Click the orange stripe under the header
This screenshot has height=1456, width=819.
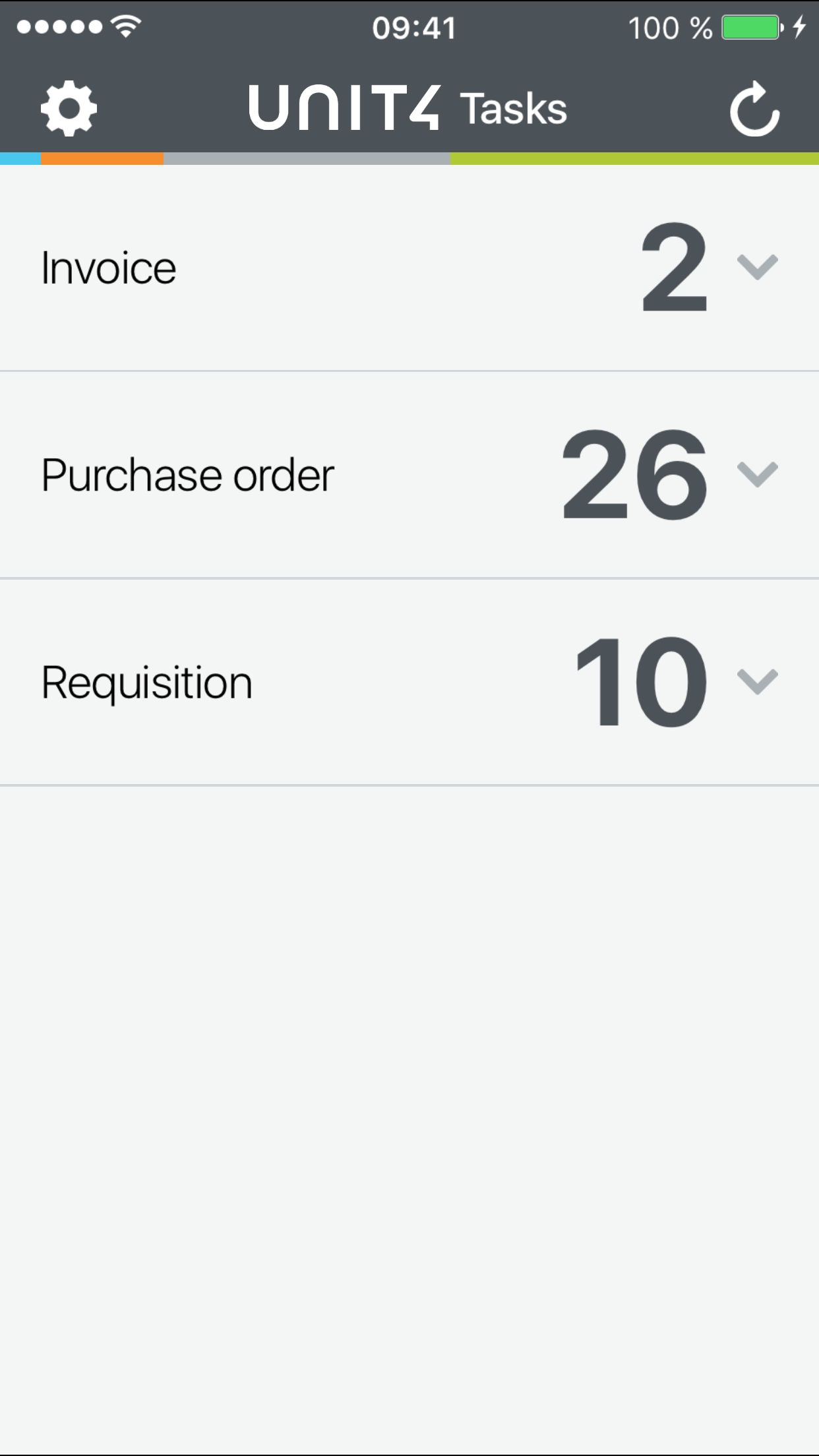pos(102,158)
